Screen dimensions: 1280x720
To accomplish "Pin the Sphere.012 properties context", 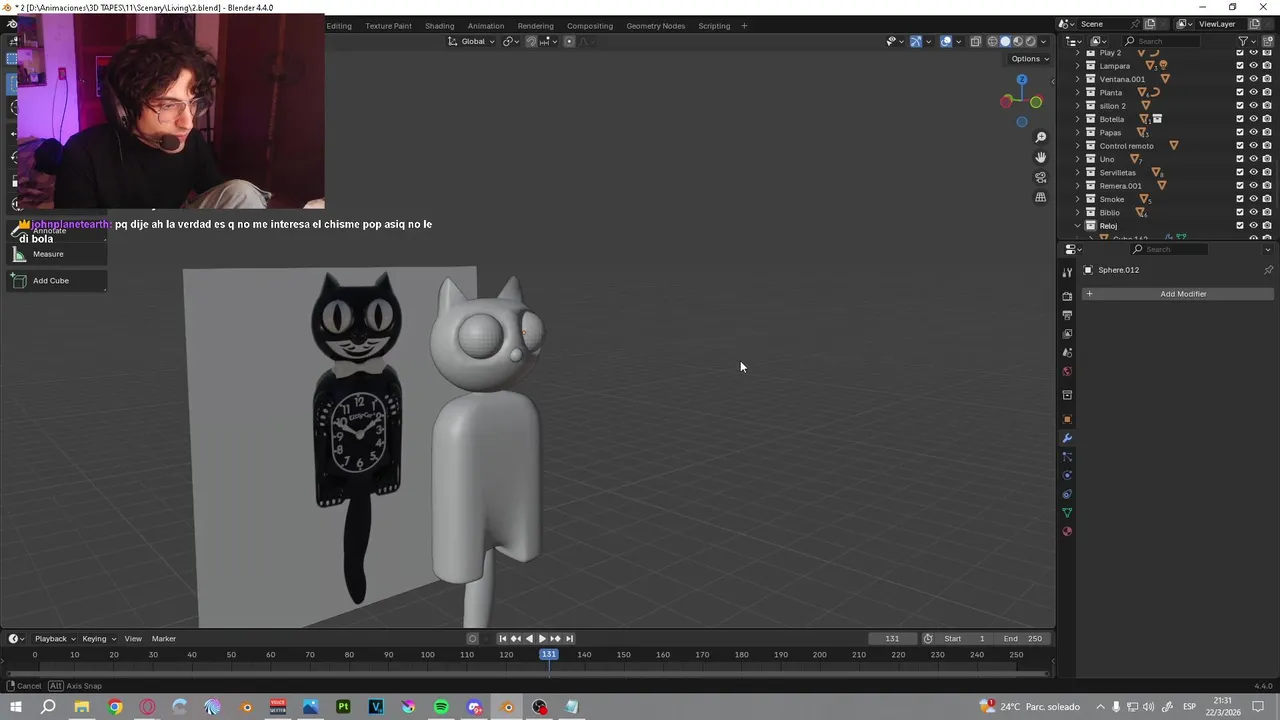I will point(1268,270).
